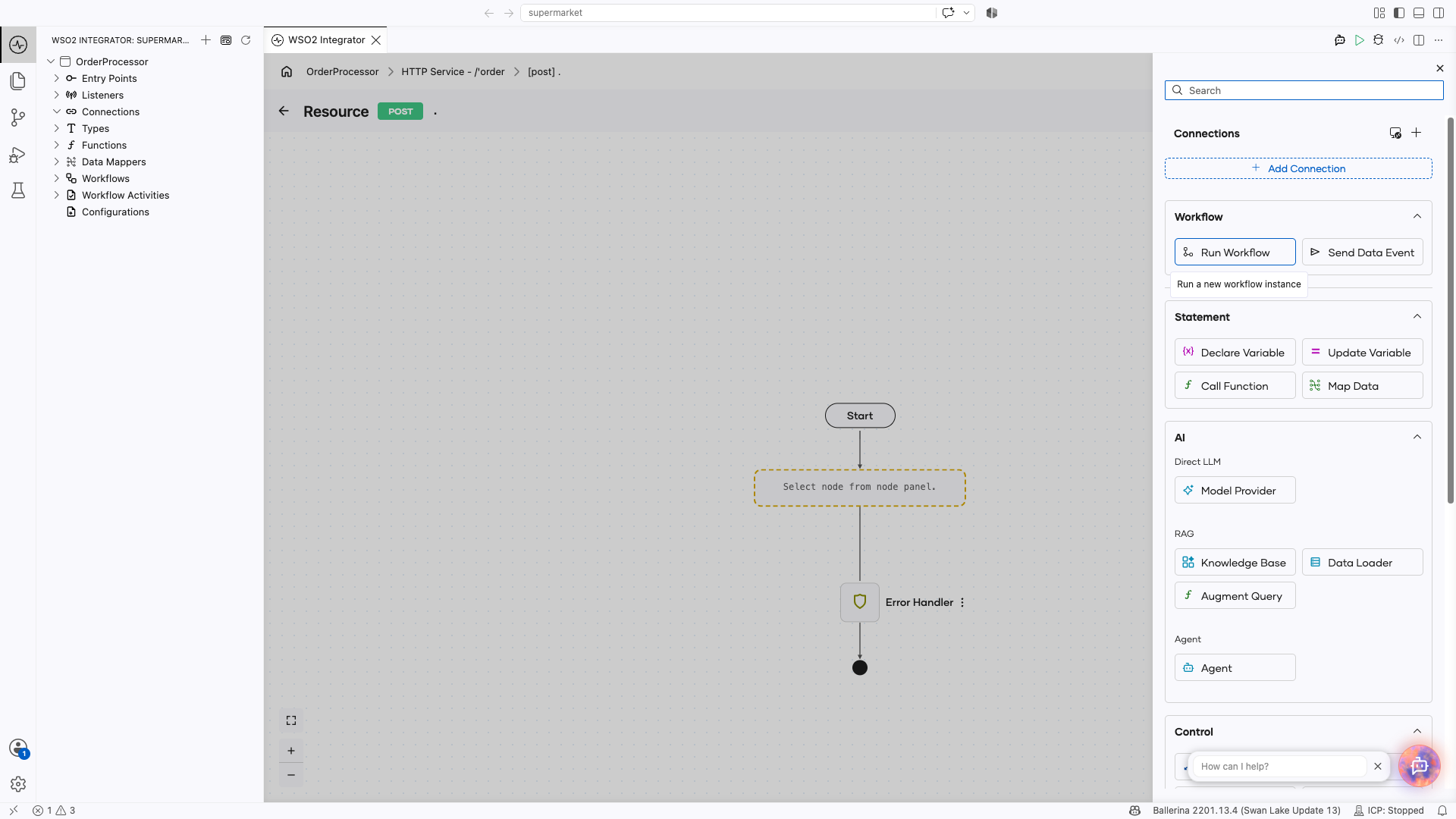Open the Accounts icon in activity bar
The image size is (1456, 819).
(x=18, y=748)
